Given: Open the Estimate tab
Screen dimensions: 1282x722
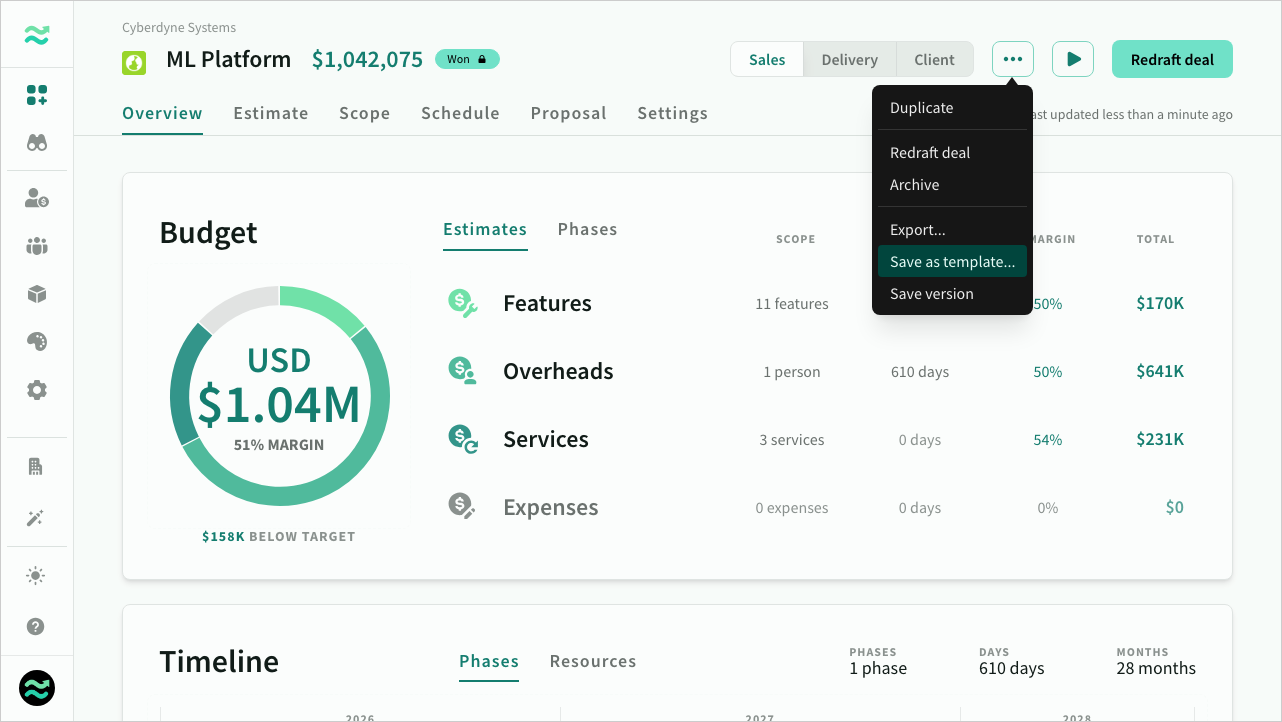Looking at the screenshot, I should [x=271, y=114].
